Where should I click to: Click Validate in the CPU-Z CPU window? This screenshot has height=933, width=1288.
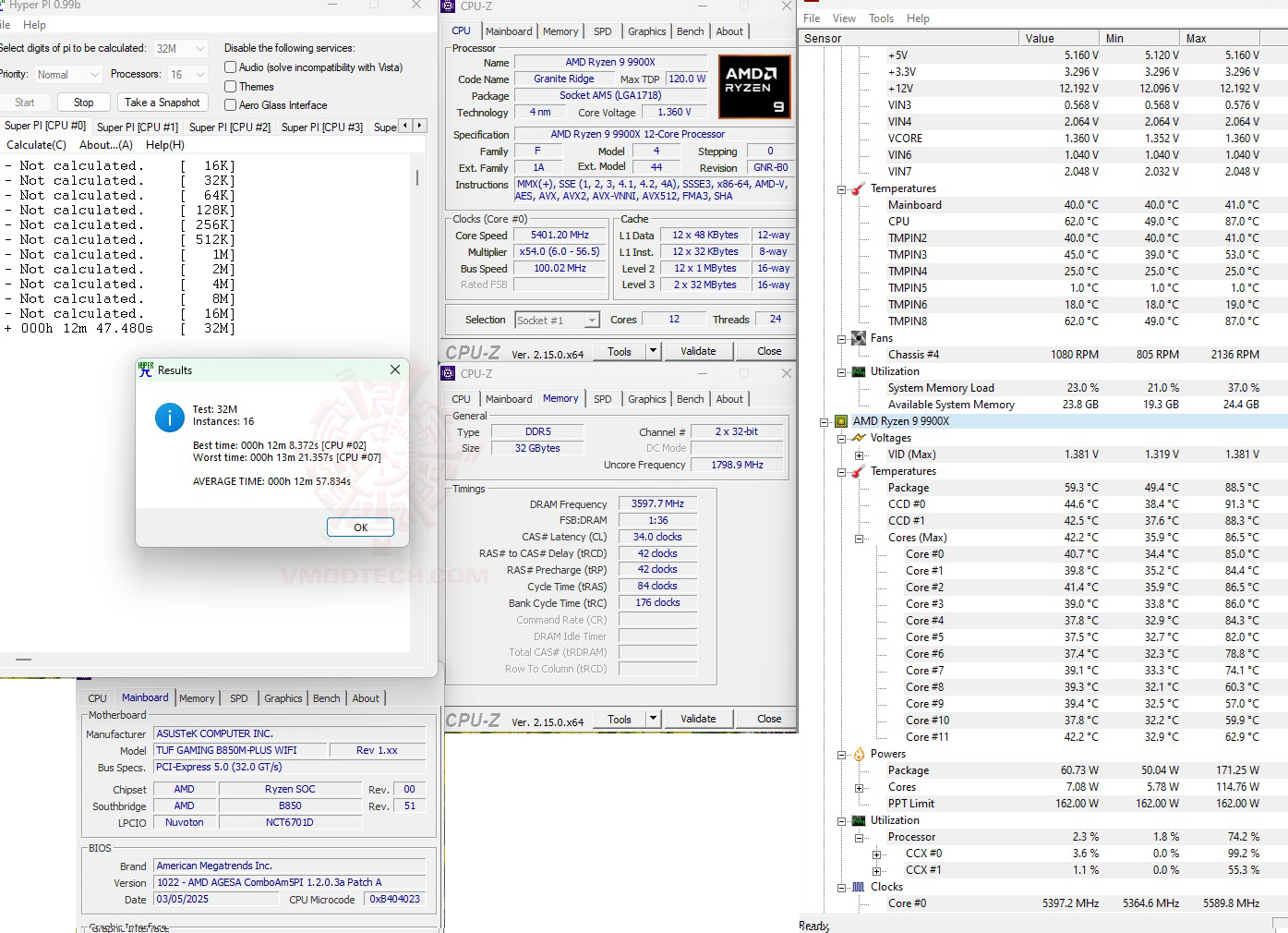pos(698,351)
